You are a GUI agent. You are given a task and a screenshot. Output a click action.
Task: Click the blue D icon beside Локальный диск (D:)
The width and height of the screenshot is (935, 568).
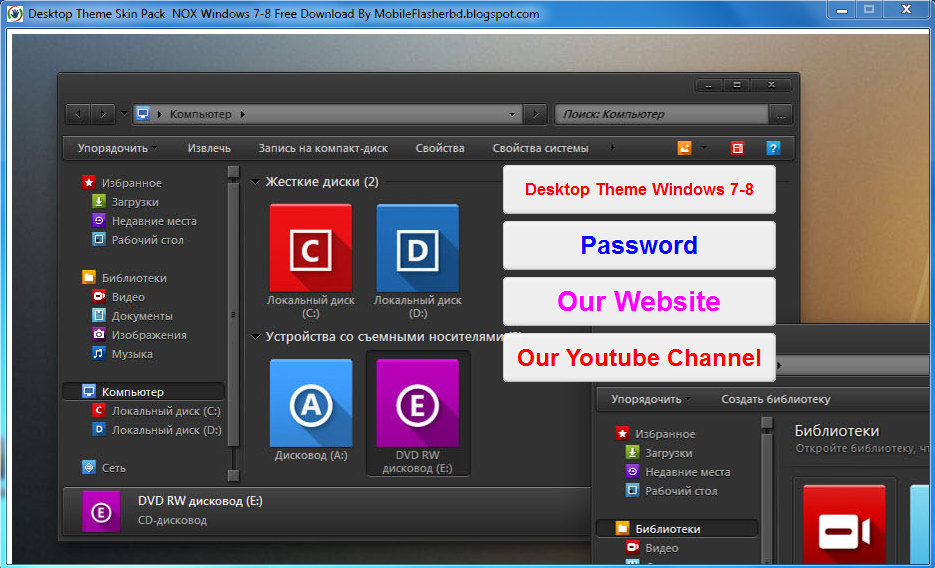tap(98, 429)
